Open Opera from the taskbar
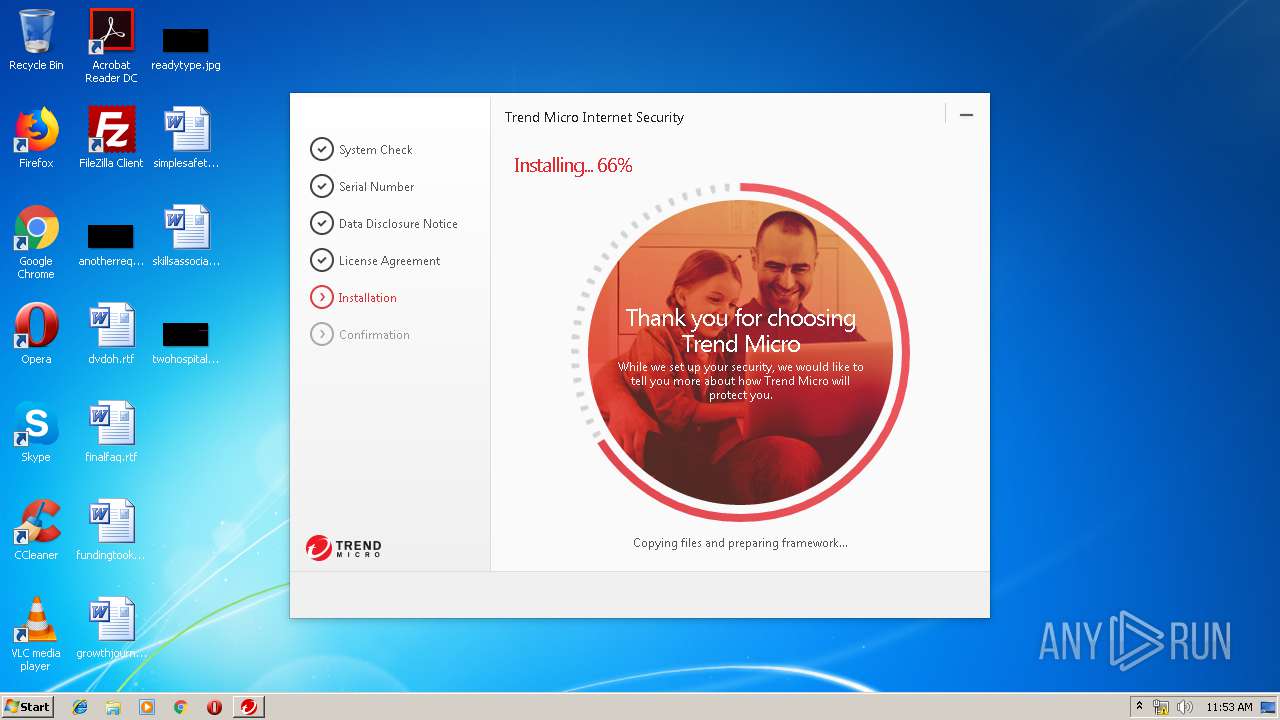The width and height of the screenshot is (1280, 720). pos(214,707)
